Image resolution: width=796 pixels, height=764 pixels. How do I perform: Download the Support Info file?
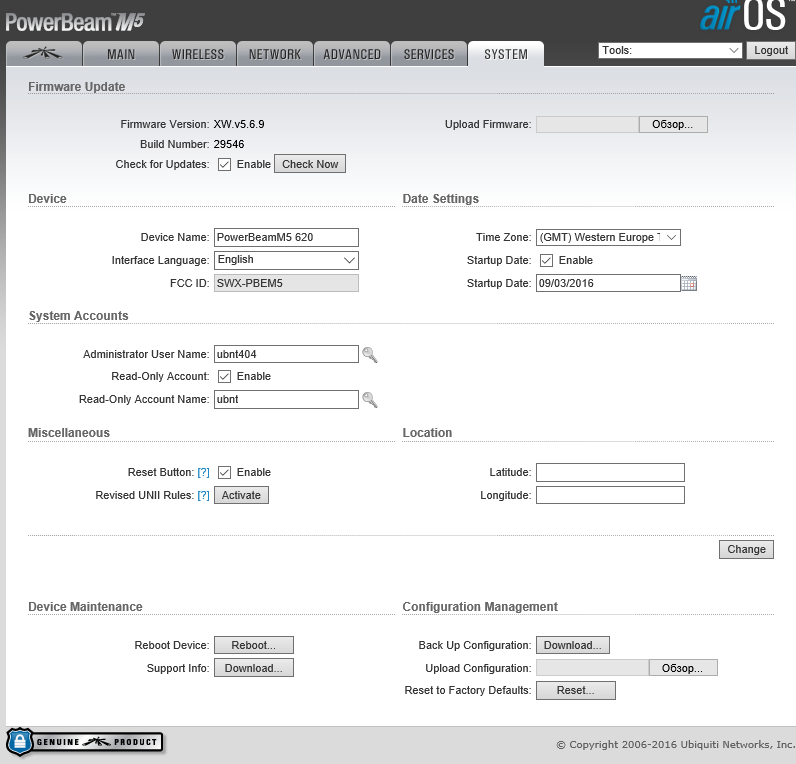[x=254, y=668]
